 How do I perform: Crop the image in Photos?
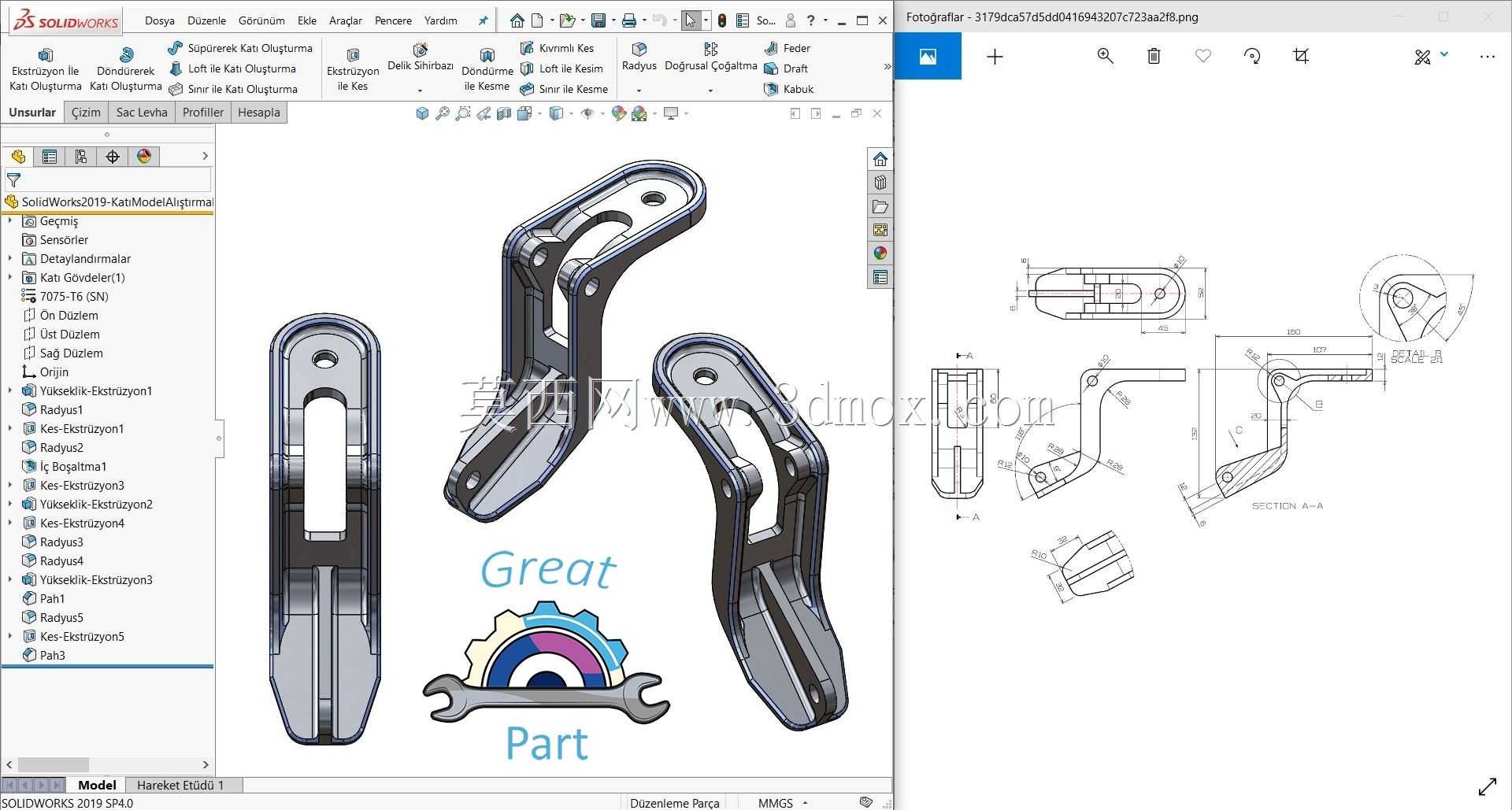(1301, 56)
